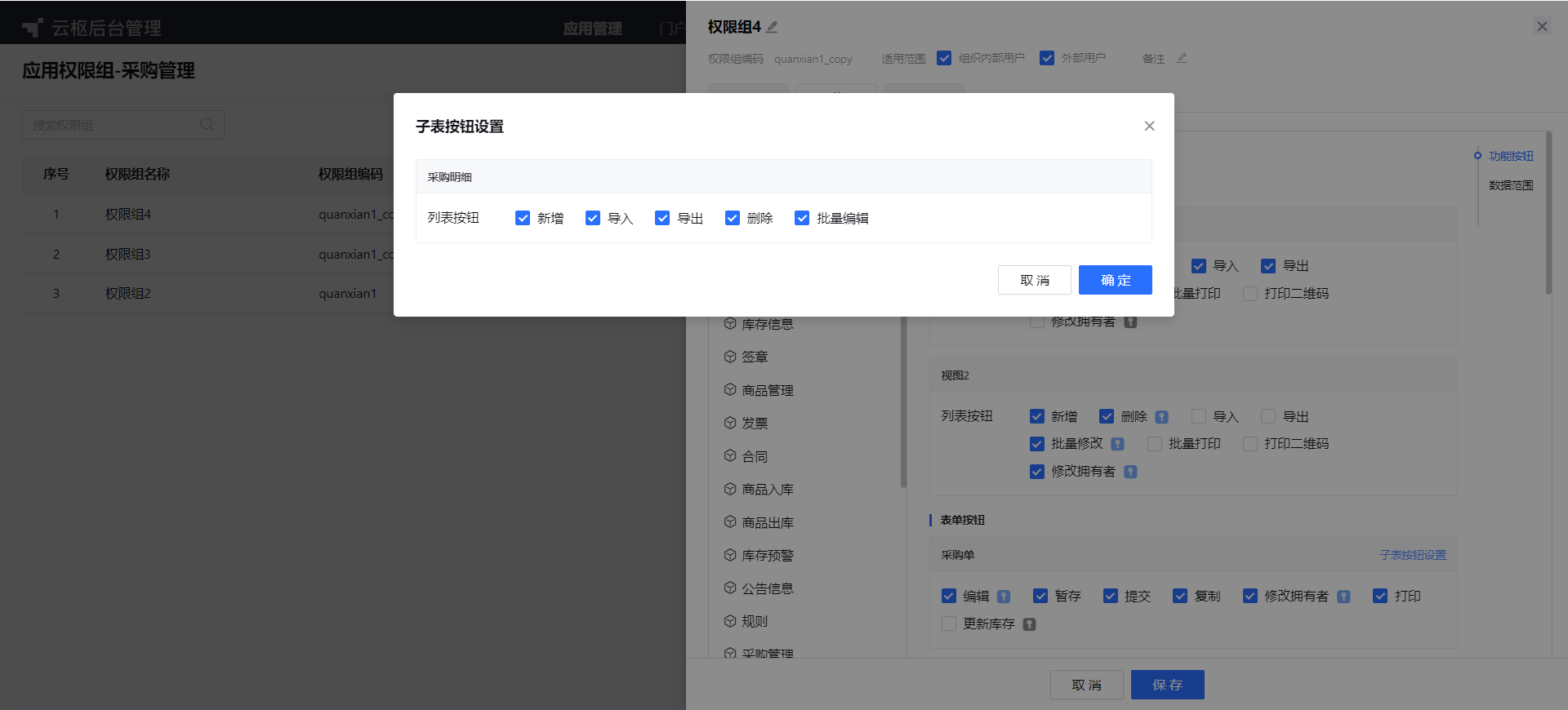Enable 批量打印 checkbox in 视图2

click(1155, 444)
